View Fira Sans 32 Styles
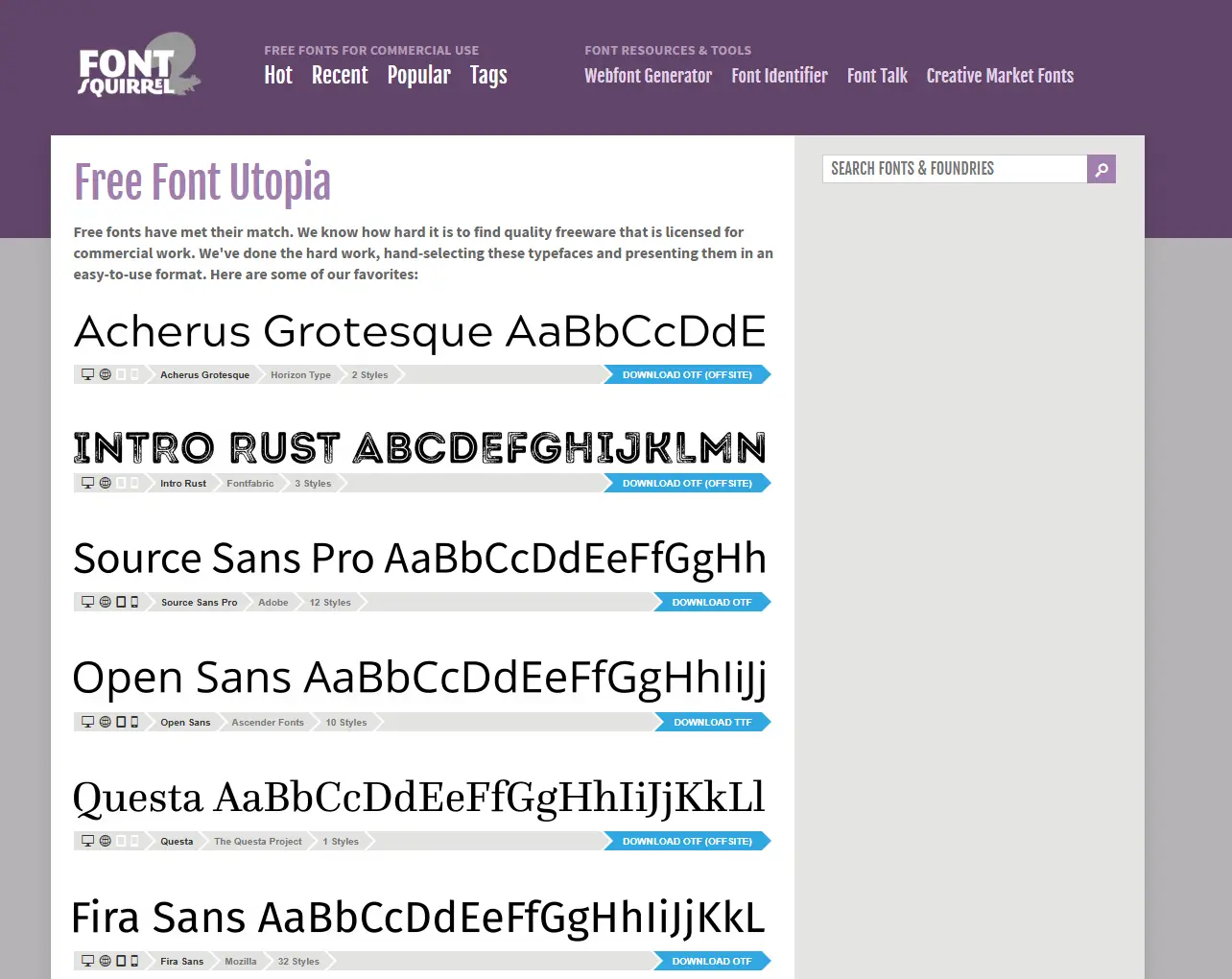The image size is (1232, 979). point(298,961)
